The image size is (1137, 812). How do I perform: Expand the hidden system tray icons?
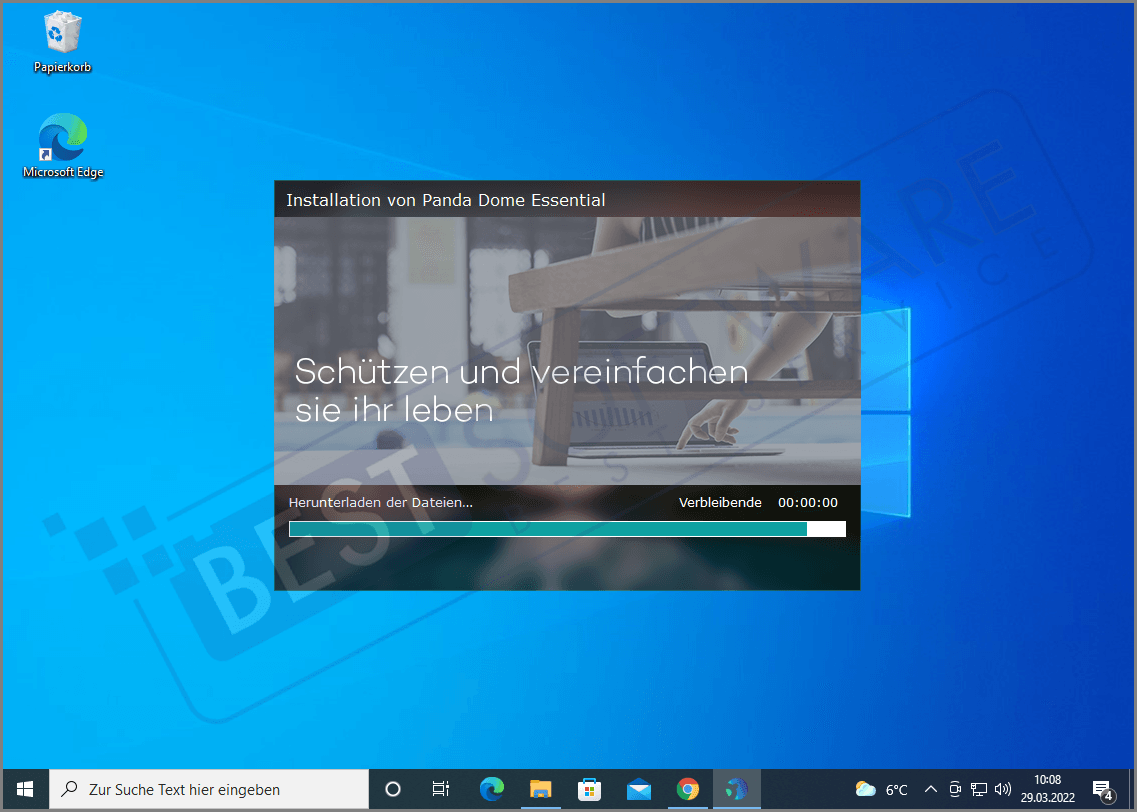pyautogui.click(x=930, y=790)
